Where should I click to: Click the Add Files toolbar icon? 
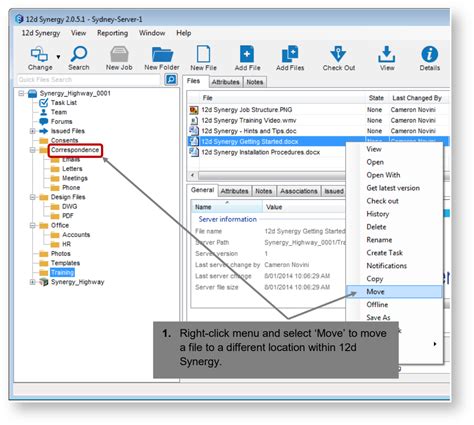click(x=290, y=54)
